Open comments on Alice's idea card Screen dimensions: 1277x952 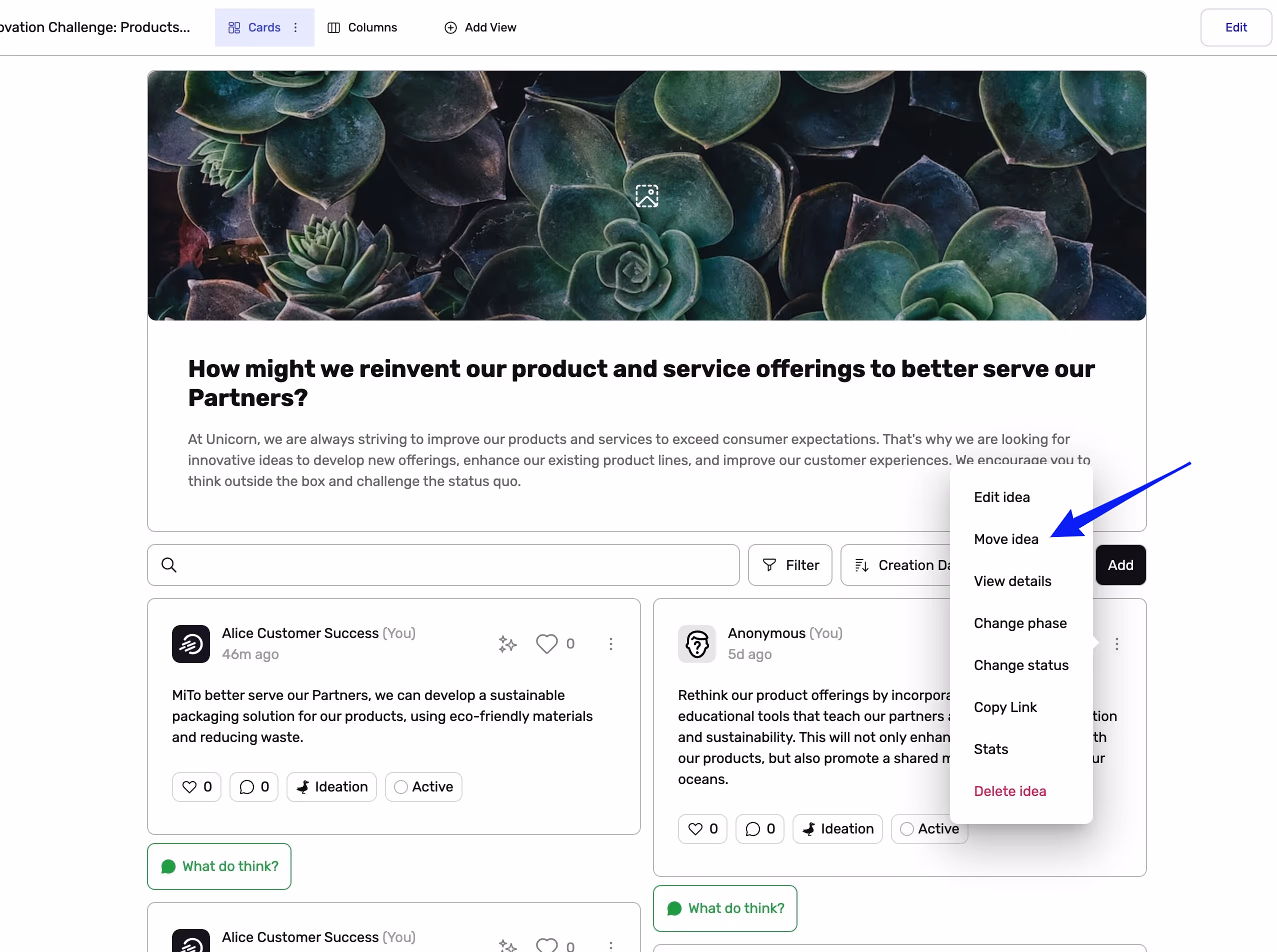(253, 786)
